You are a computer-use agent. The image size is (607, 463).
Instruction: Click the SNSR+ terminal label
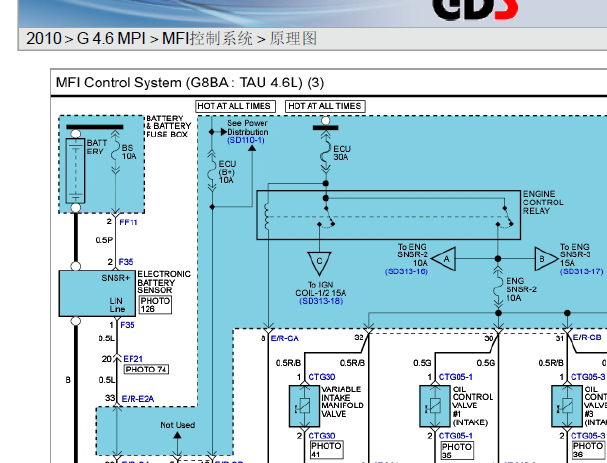[115, 278]
